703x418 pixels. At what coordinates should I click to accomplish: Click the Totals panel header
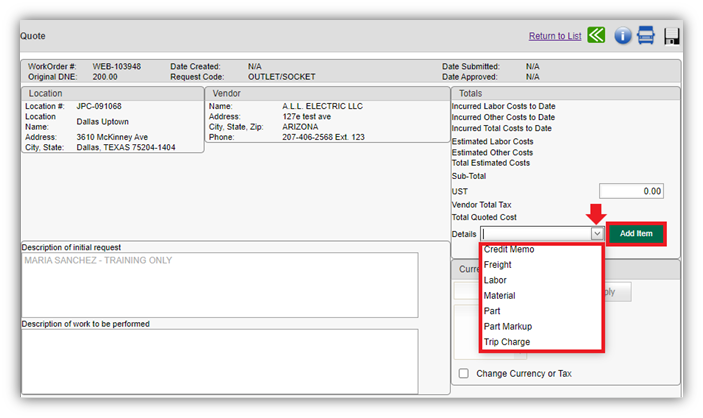click(565, 93)
